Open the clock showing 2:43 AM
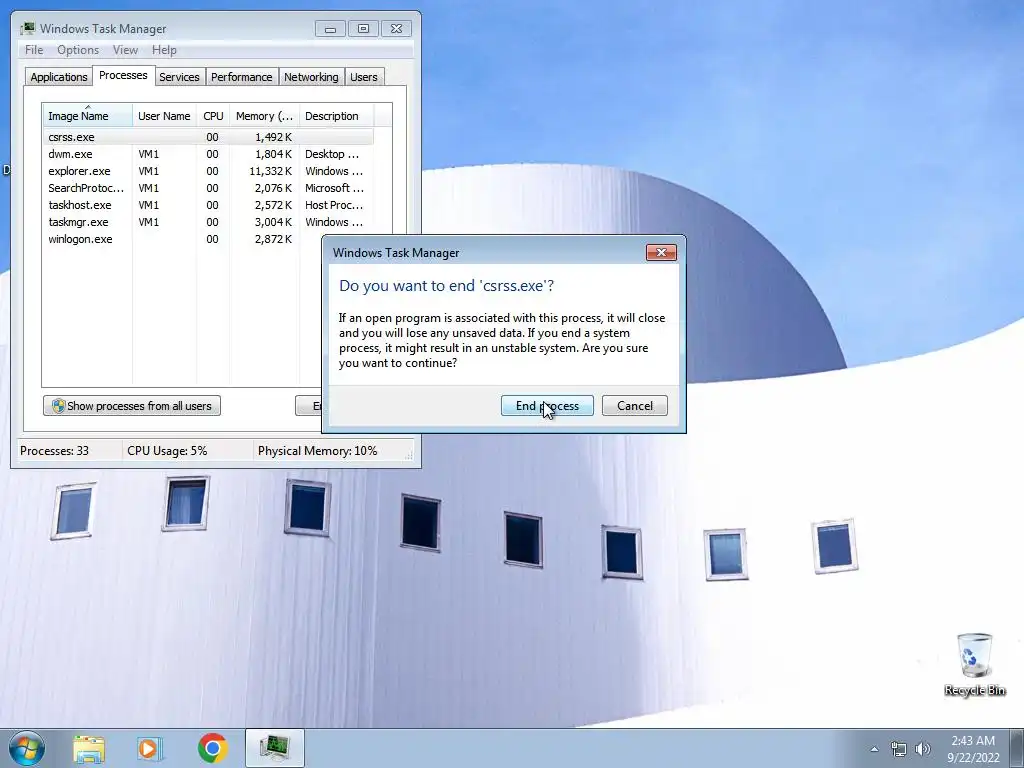1024x768 pixels. 973,749
